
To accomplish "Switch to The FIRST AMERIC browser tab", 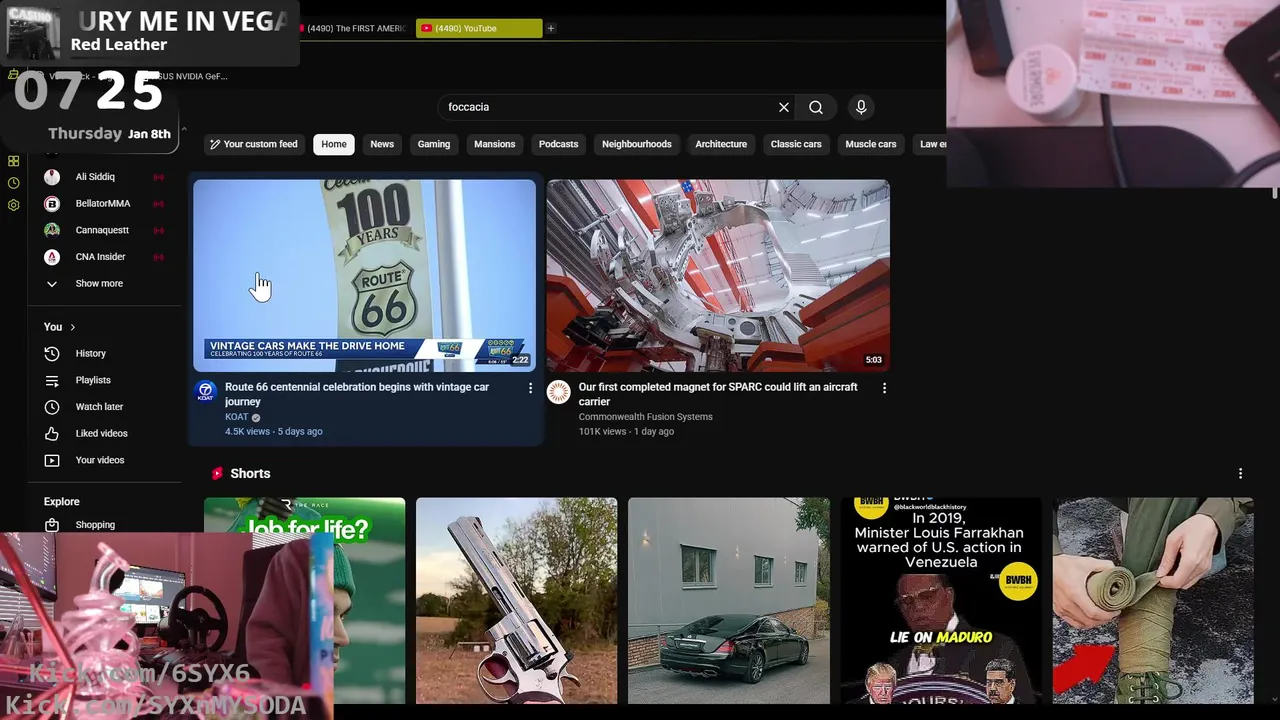I will [355, 28].
